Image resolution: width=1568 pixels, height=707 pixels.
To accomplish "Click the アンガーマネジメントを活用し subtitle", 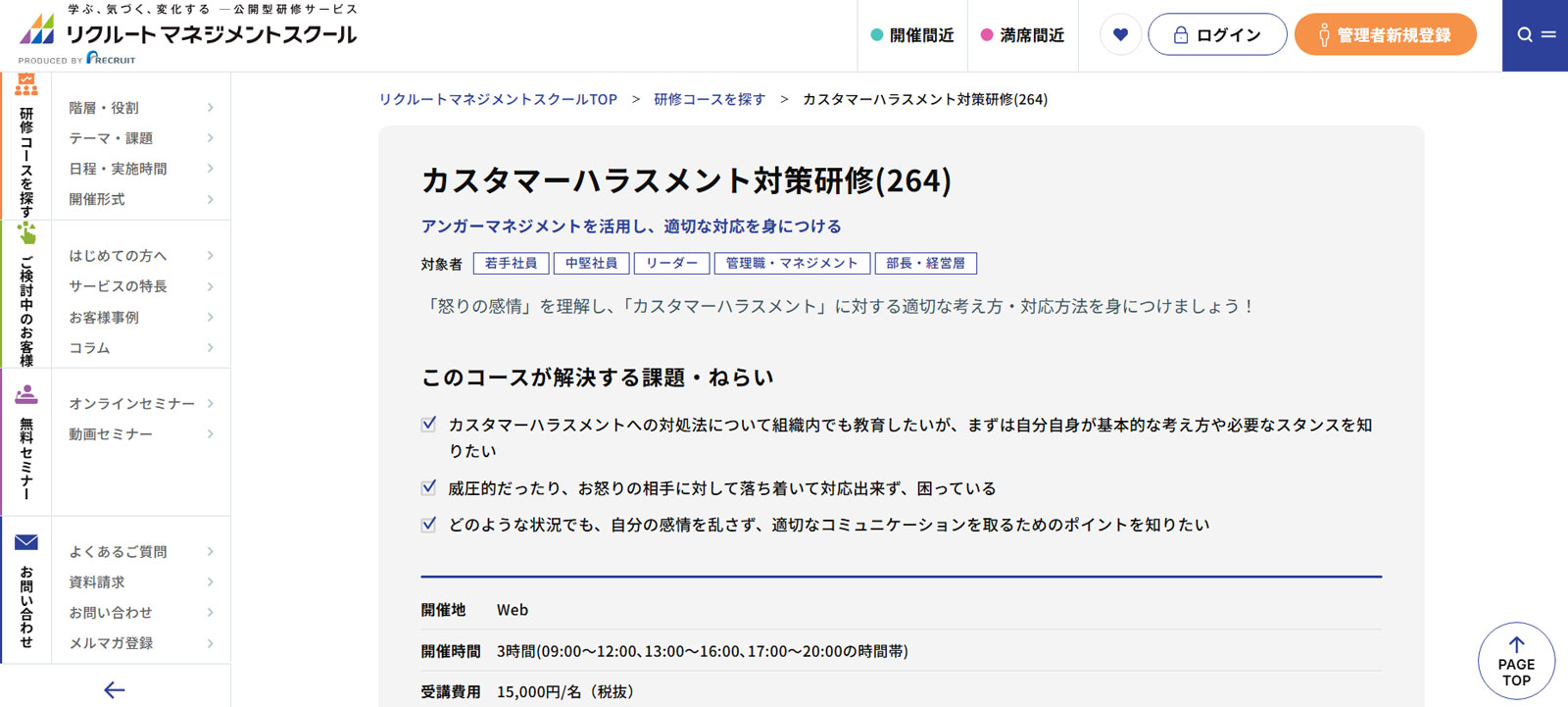I will pyautogui.click(x=631, y=227).
